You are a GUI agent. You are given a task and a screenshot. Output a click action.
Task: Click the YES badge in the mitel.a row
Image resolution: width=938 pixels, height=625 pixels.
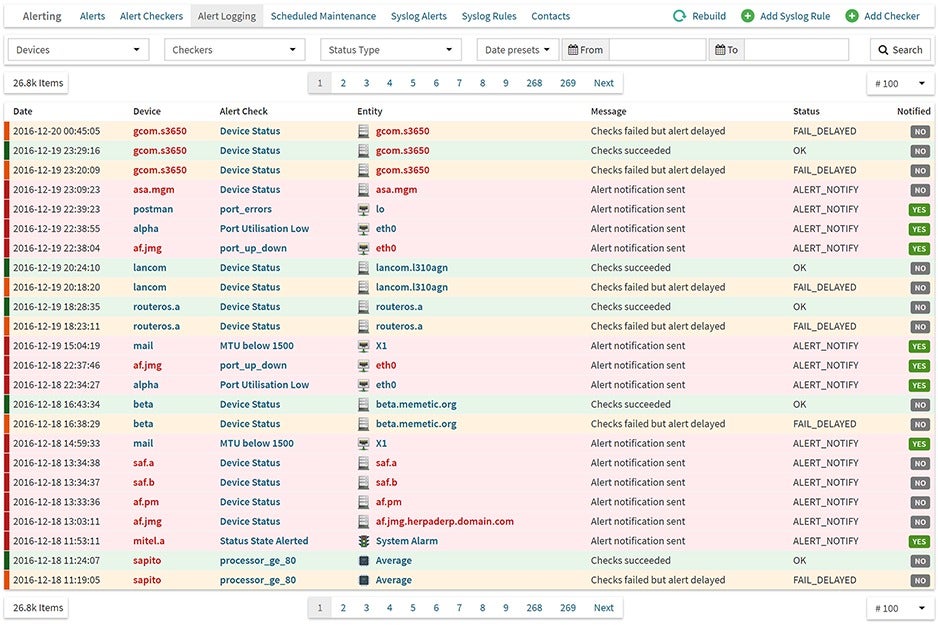pyautogui.click(x=919, y=542)
